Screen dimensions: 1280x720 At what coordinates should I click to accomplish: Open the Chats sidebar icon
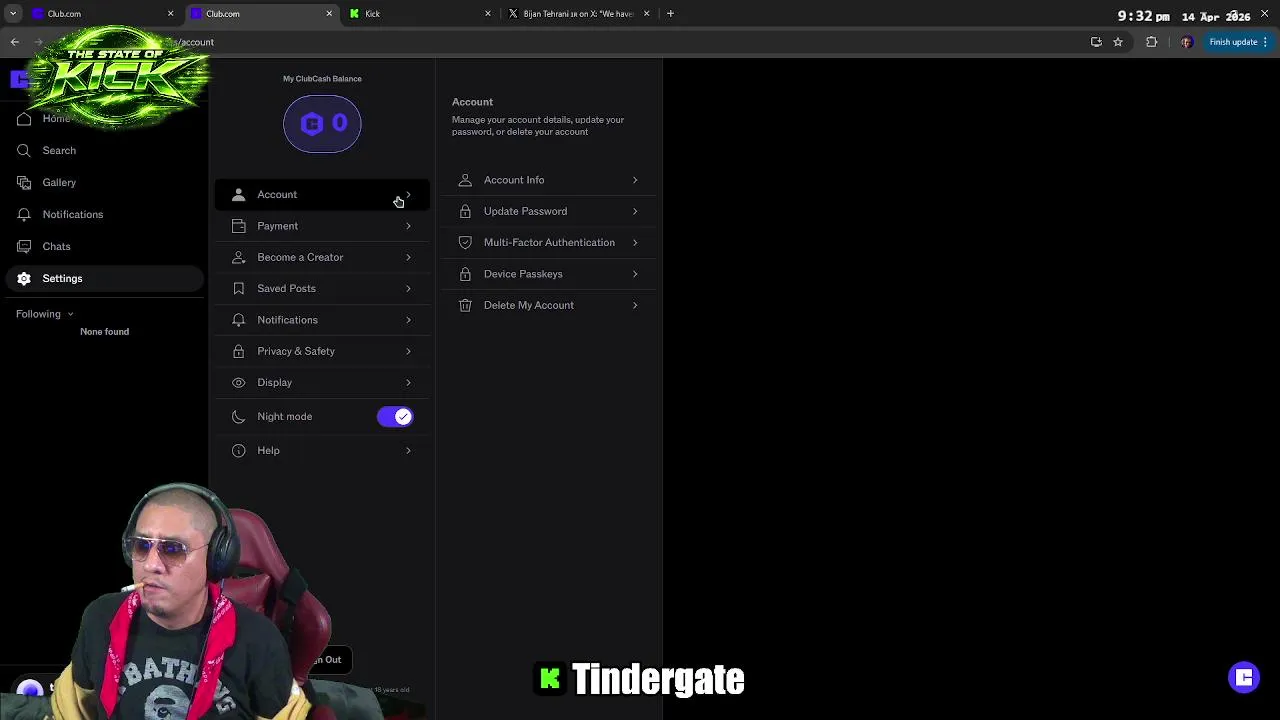[24, 246]
